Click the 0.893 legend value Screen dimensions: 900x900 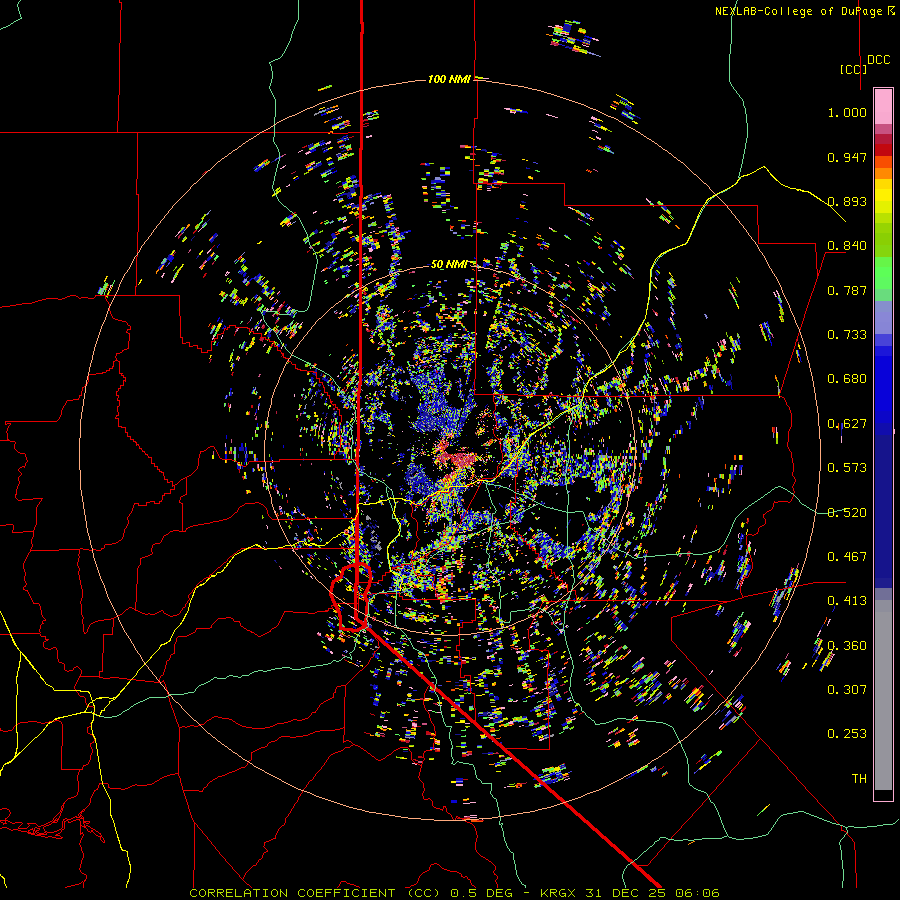click(x=847, y=201)
